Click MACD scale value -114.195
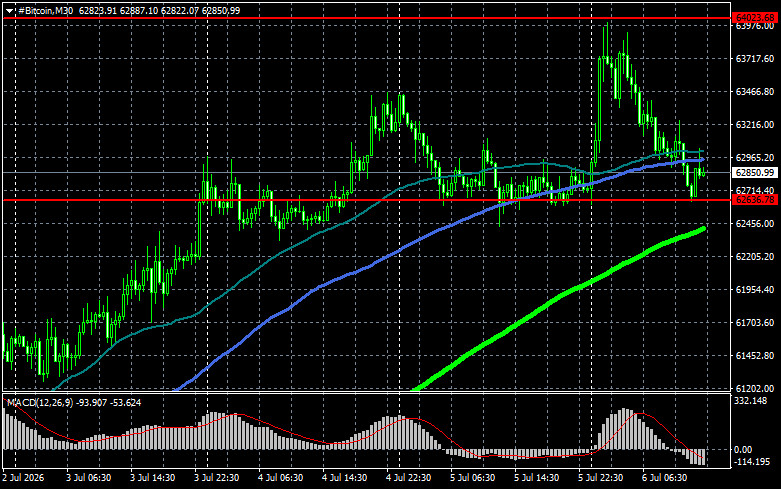Viewport: 781px width, 489px height. click(x=752, y=462)
